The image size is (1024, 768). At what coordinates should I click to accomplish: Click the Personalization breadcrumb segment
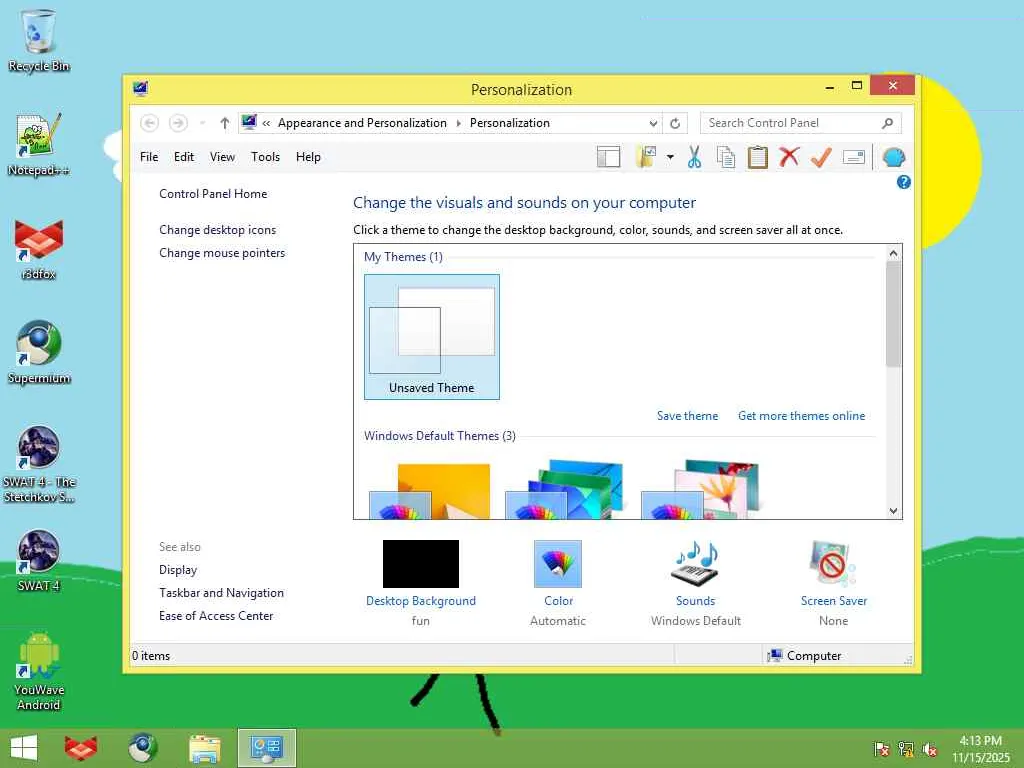tap(509, 123)
